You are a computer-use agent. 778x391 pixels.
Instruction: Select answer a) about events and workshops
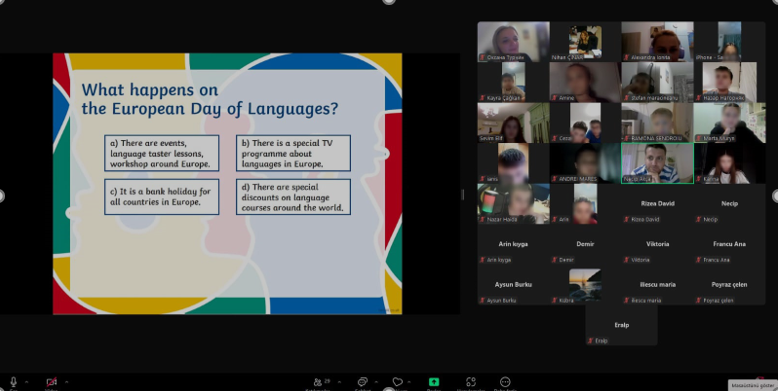pyautogui.click(x=162, y=153)
